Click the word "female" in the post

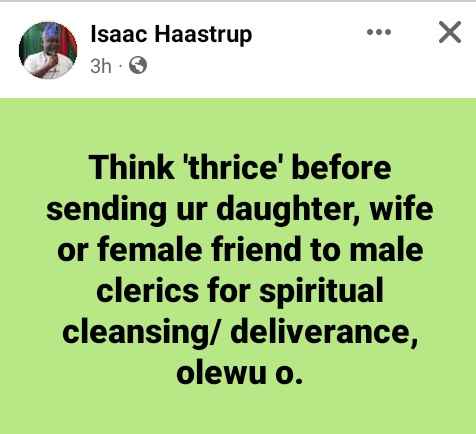click(x=150, y=250)
